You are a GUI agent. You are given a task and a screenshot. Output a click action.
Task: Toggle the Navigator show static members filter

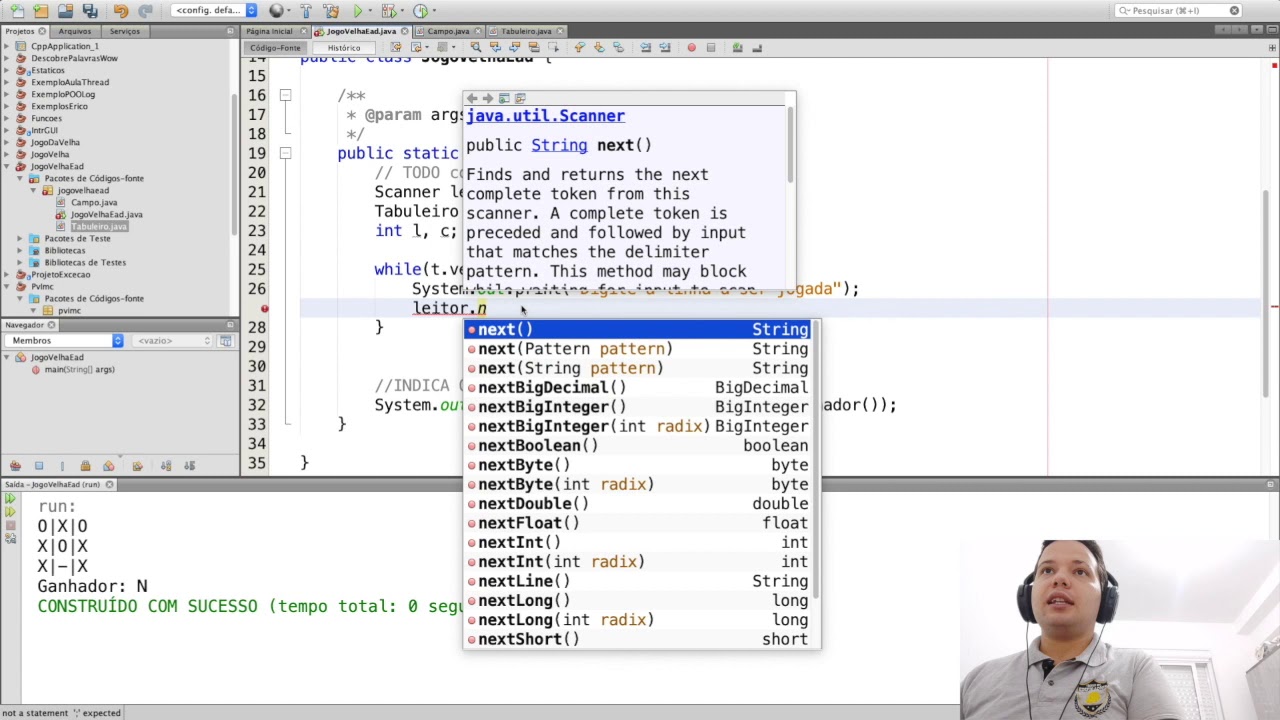(62, 466)
